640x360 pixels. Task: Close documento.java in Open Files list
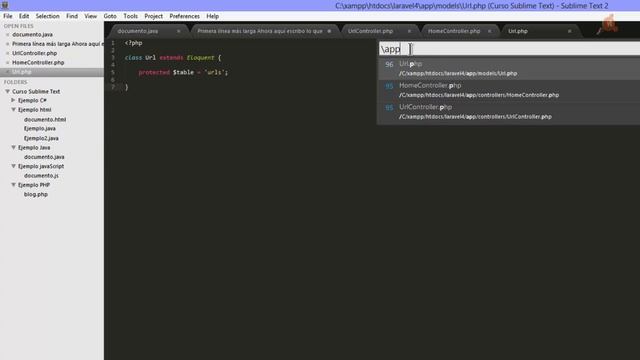(x=7, y=35)
